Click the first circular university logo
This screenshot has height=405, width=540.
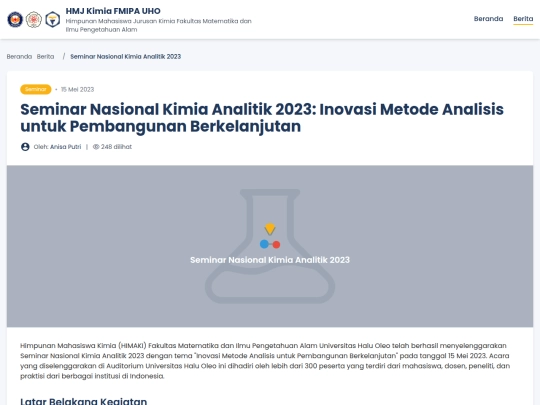[15, 19]
